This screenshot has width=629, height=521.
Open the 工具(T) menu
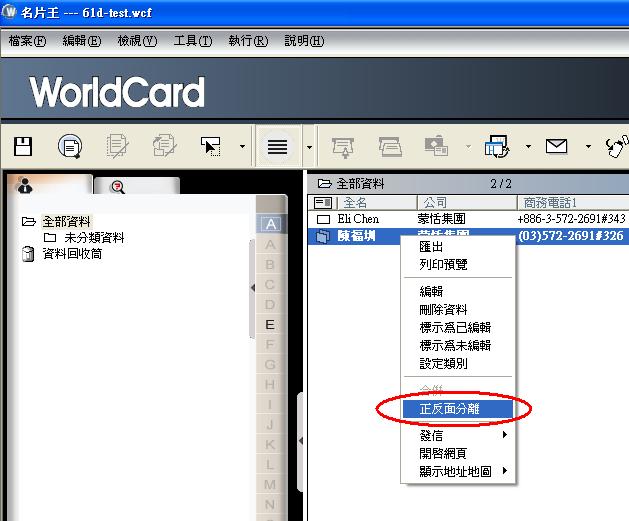pos(193,41)
